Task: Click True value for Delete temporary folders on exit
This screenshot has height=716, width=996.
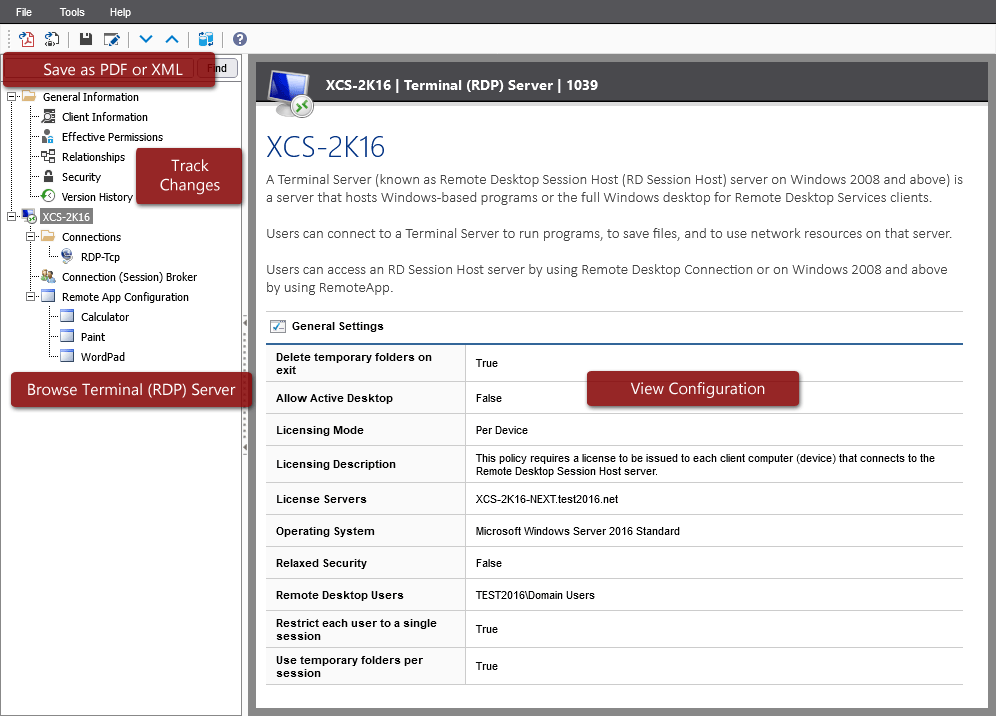Action: [x=487, y=363]
